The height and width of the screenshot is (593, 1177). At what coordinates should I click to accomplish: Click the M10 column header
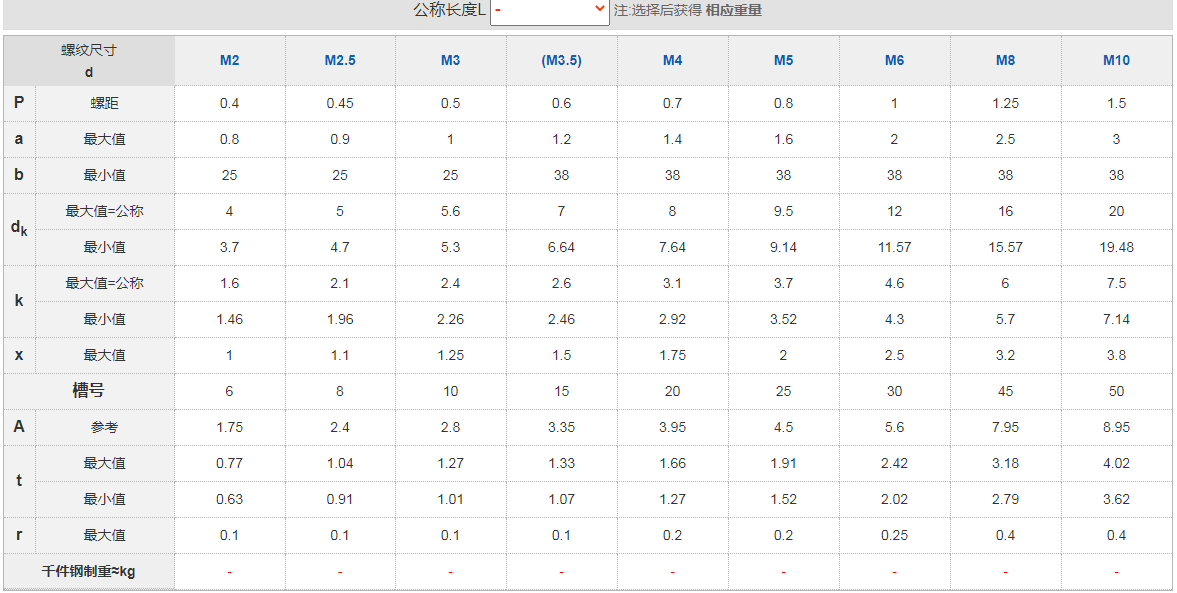1116,60
